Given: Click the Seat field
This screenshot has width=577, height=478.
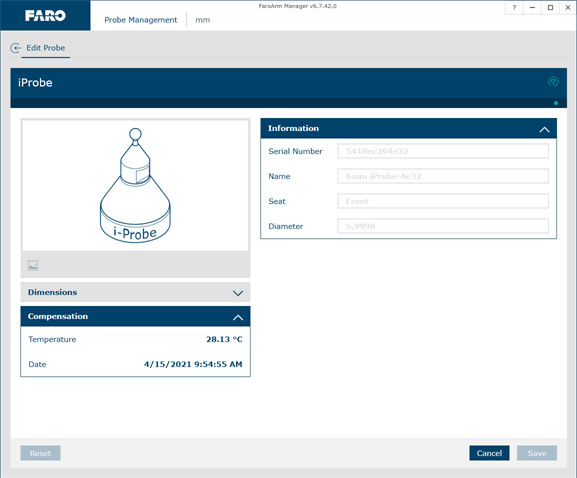Looking at the screenshot, I should pyautogui.click(x=443, y=201).
